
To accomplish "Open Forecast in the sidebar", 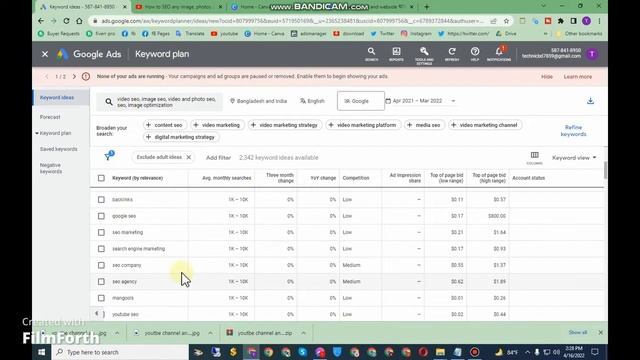I will click(50, 117).
